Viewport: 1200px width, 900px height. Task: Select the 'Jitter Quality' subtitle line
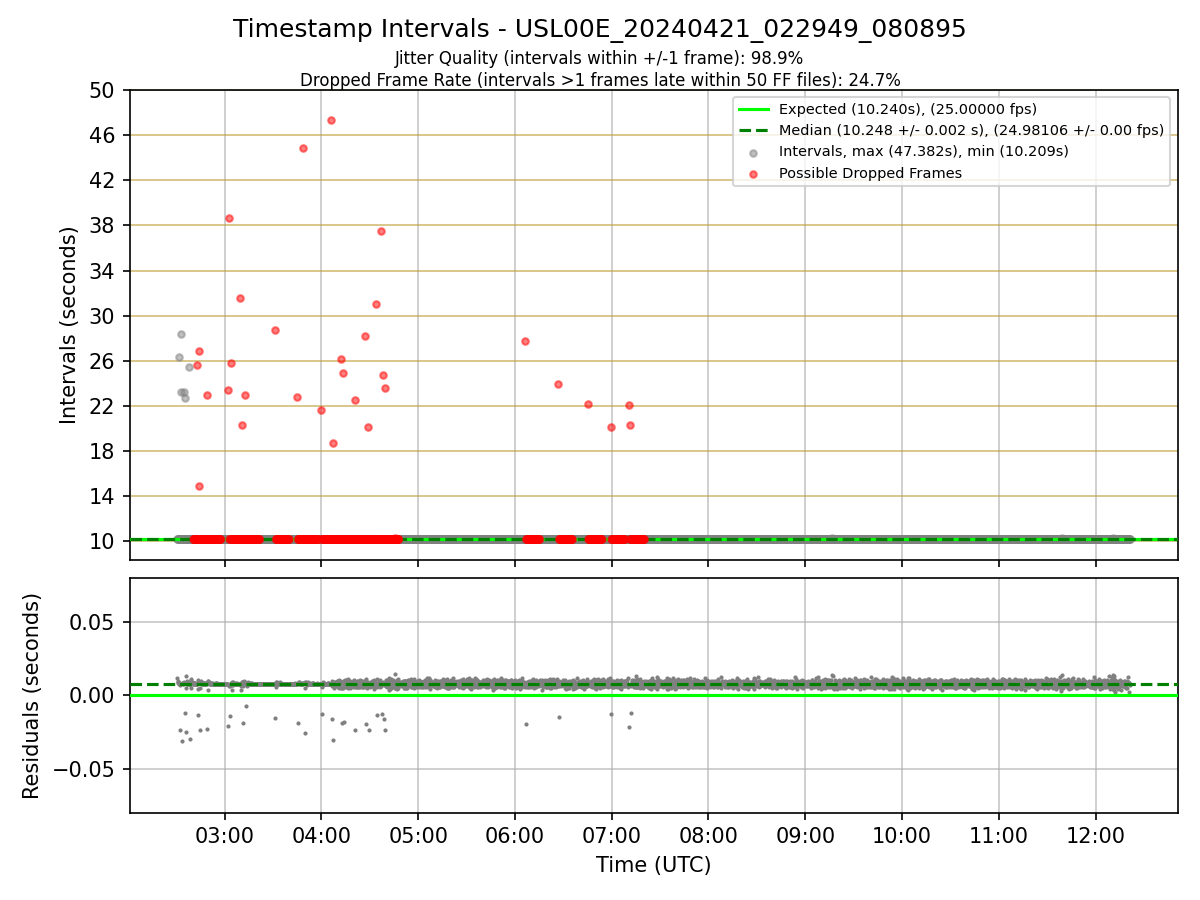click(599, 58)
